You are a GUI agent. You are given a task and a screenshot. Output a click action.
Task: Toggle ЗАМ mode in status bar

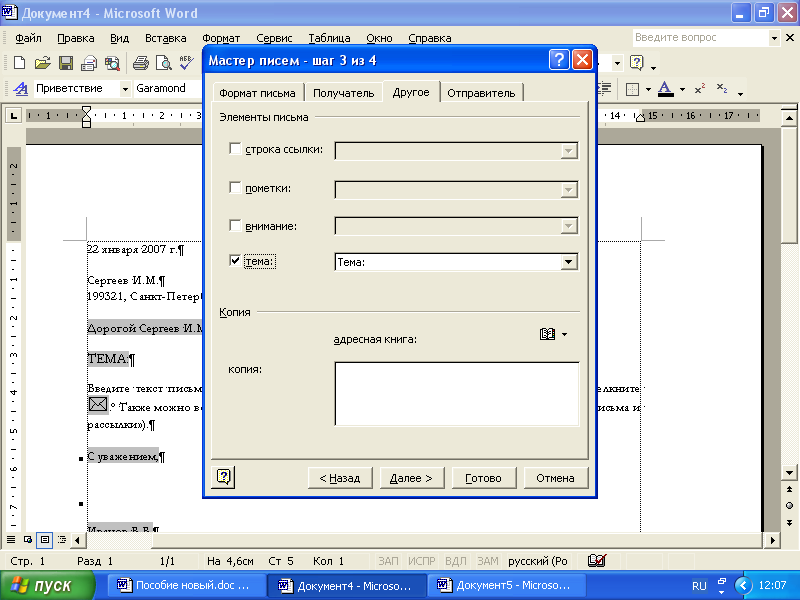(488, 561)
